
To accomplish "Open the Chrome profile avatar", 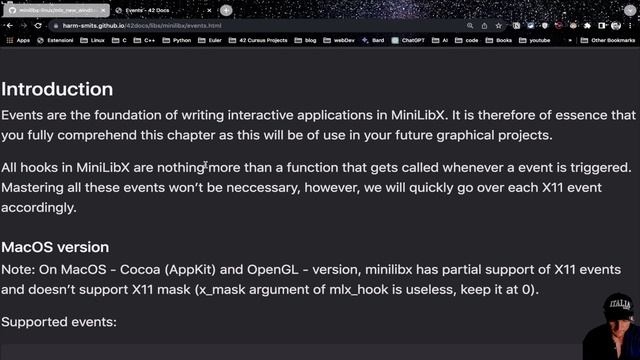I will [616, 26].
